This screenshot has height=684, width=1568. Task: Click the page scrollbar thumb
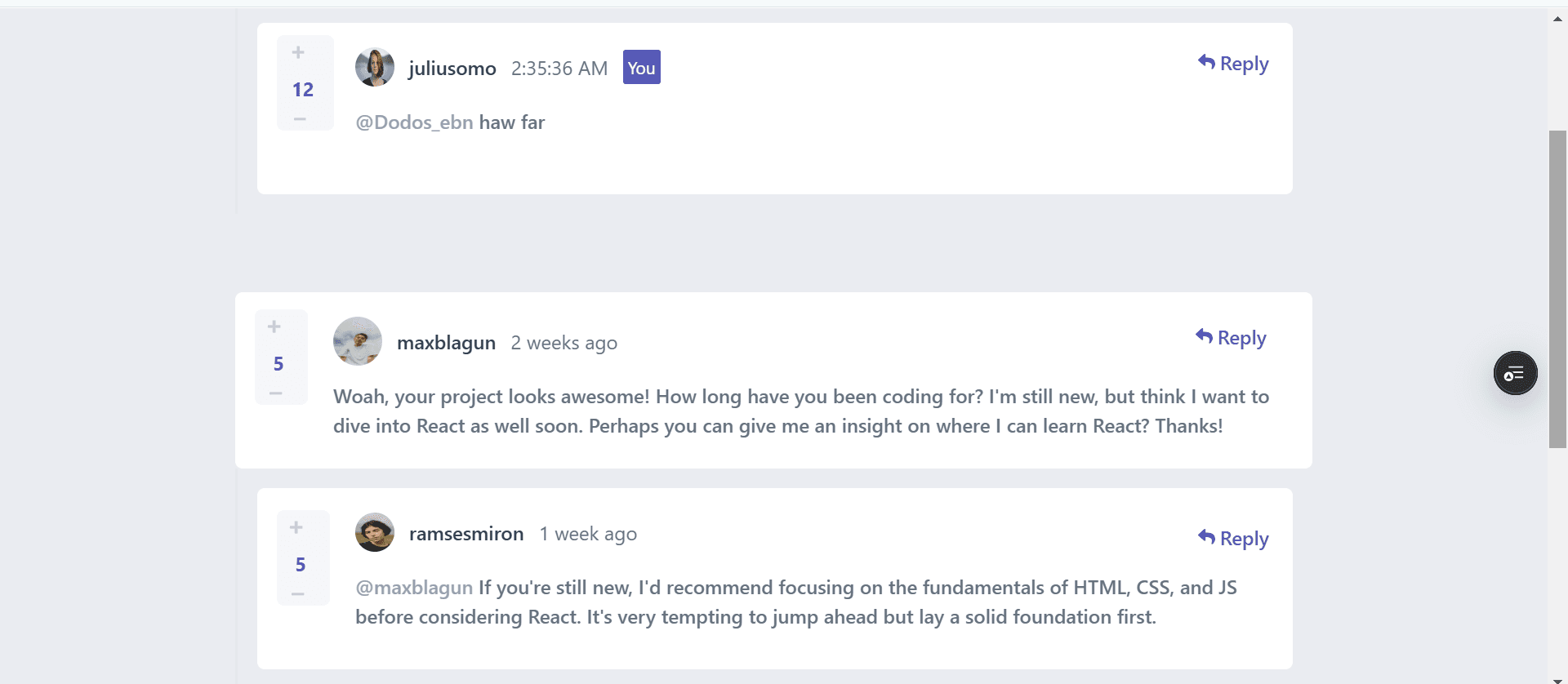(1557, 289)
